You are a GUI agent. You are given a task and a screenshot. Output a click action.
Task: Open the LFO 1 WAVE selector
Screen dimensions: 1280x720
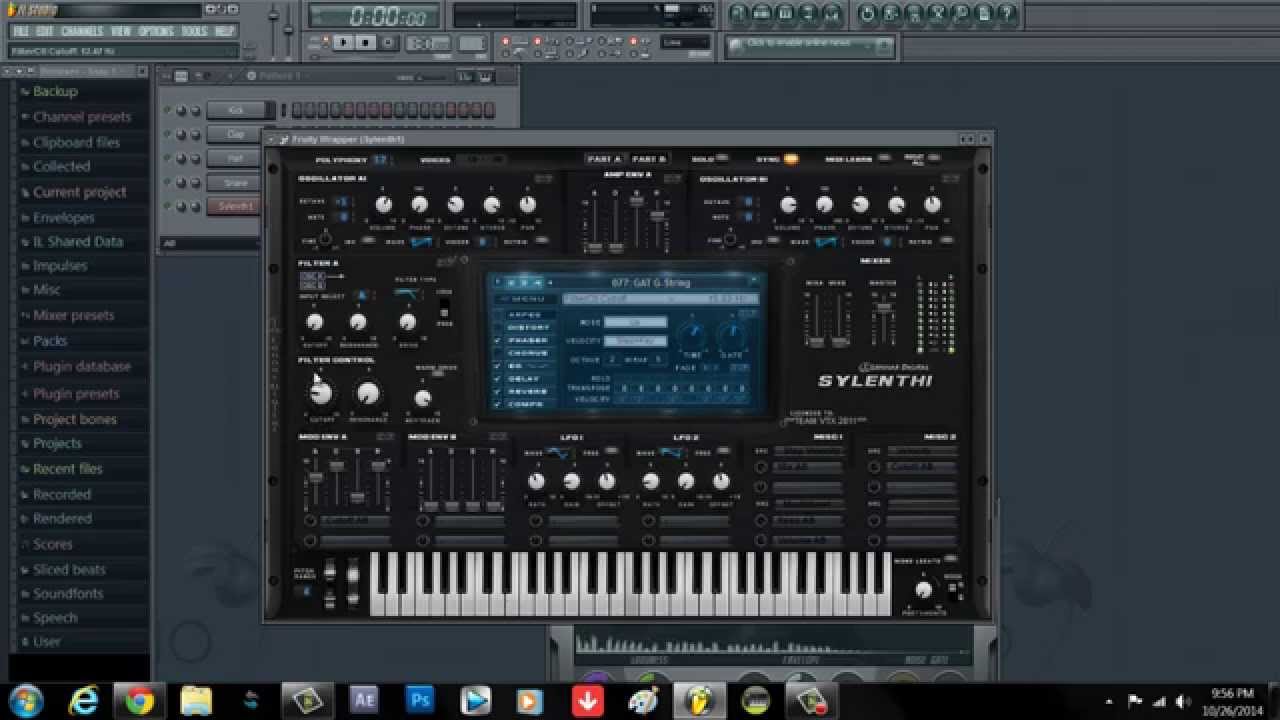click(558, 452)
